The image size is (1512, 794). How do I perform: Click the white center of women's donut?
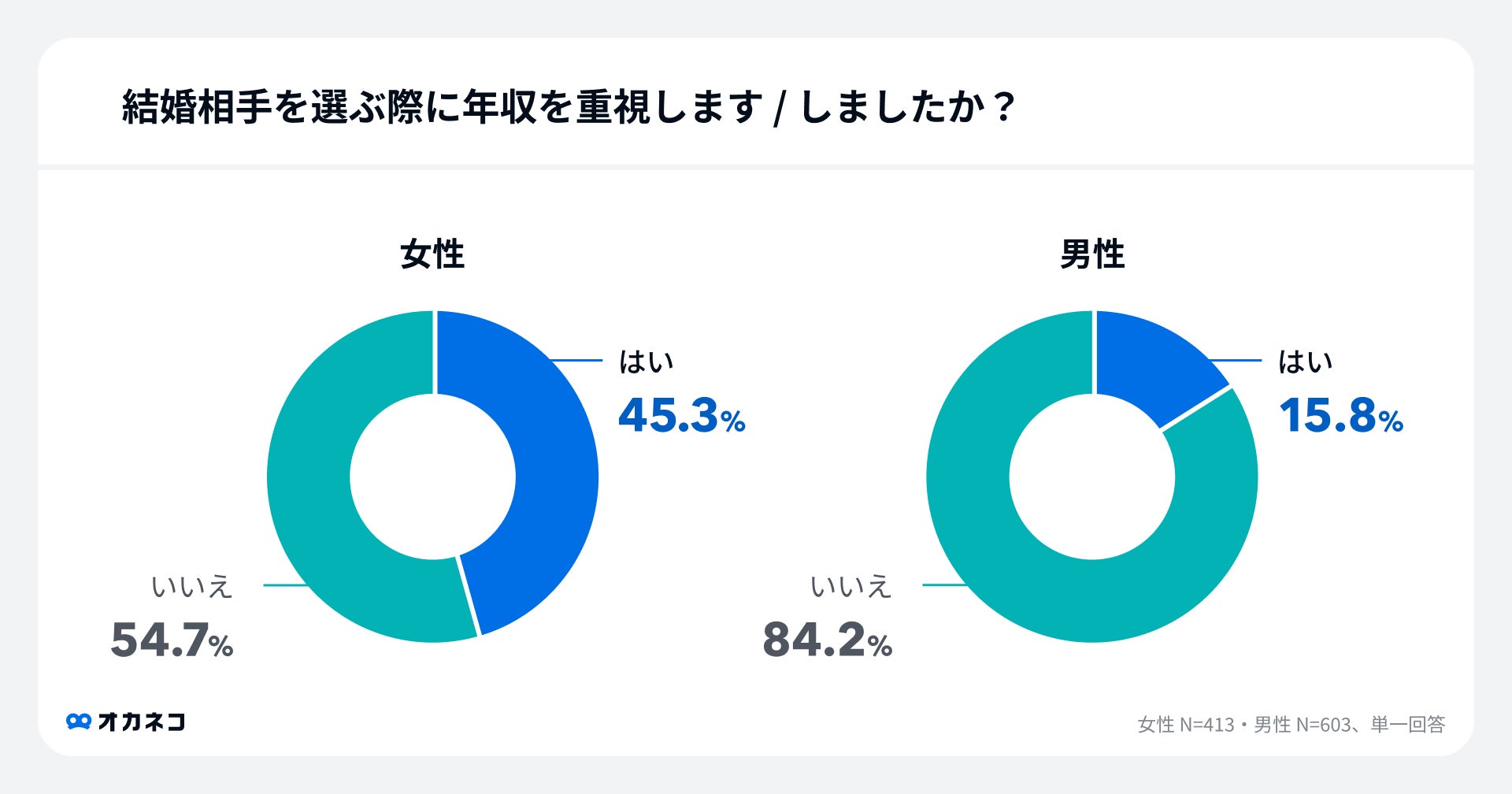(x=432, y=477)
